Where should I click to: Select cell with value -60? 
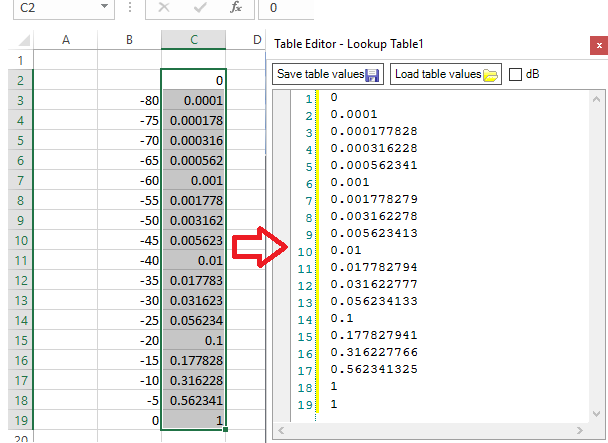click(129, 180)
